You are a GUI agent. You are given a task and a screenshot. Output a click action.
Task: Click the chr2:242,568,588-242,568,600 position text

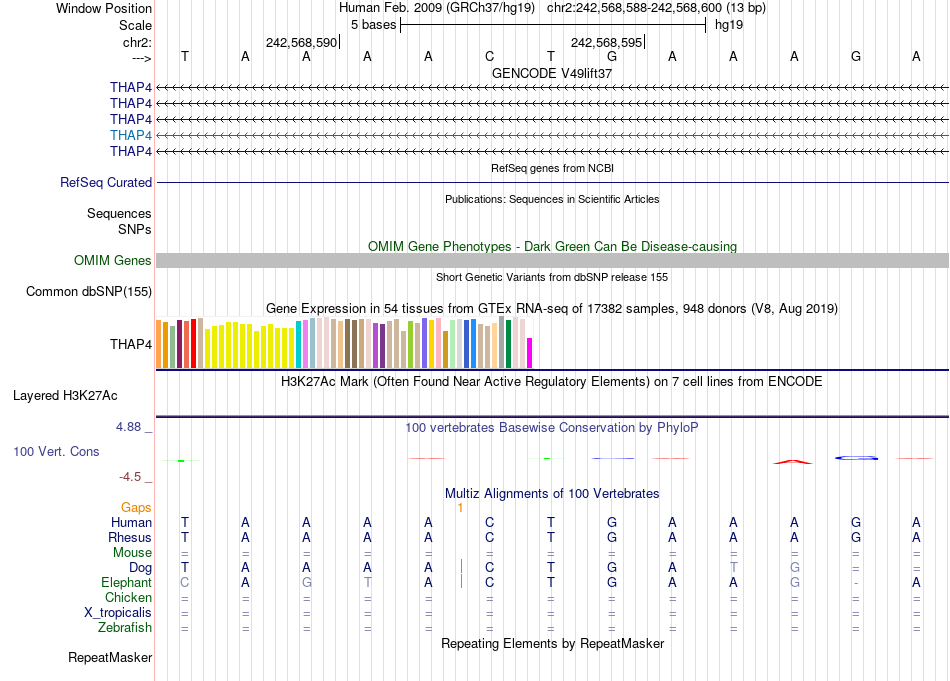pos(656,8)
